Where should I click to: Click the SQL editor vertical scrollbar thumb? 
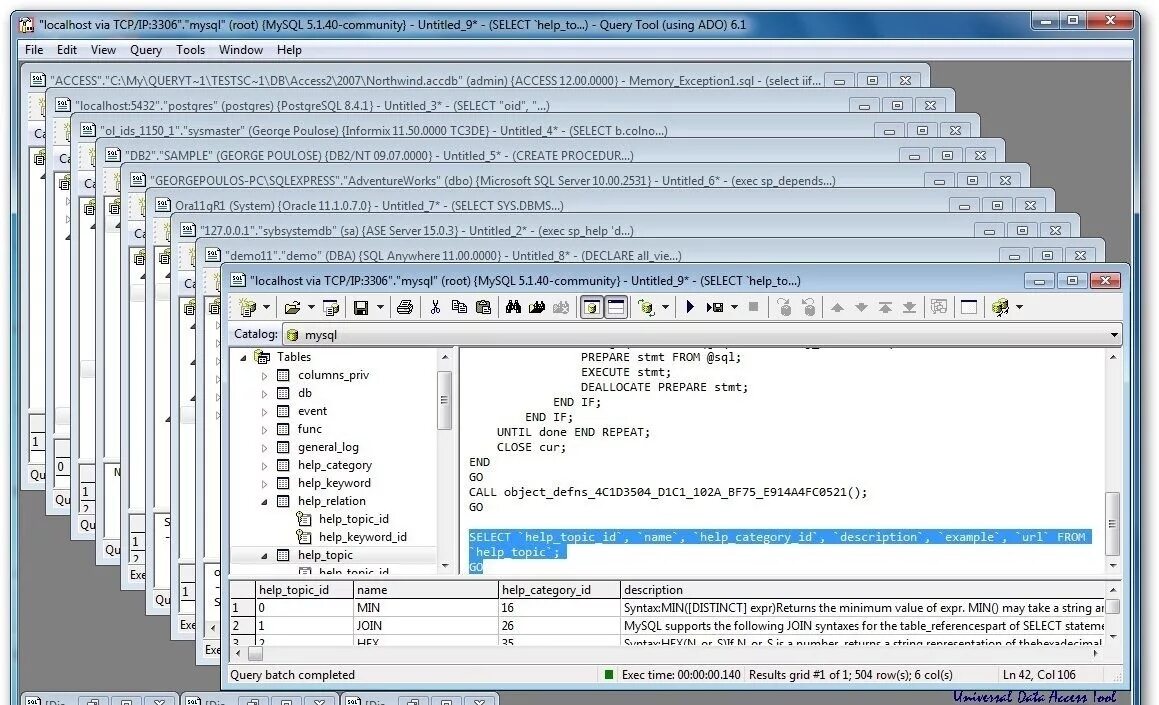[1112, 523]
